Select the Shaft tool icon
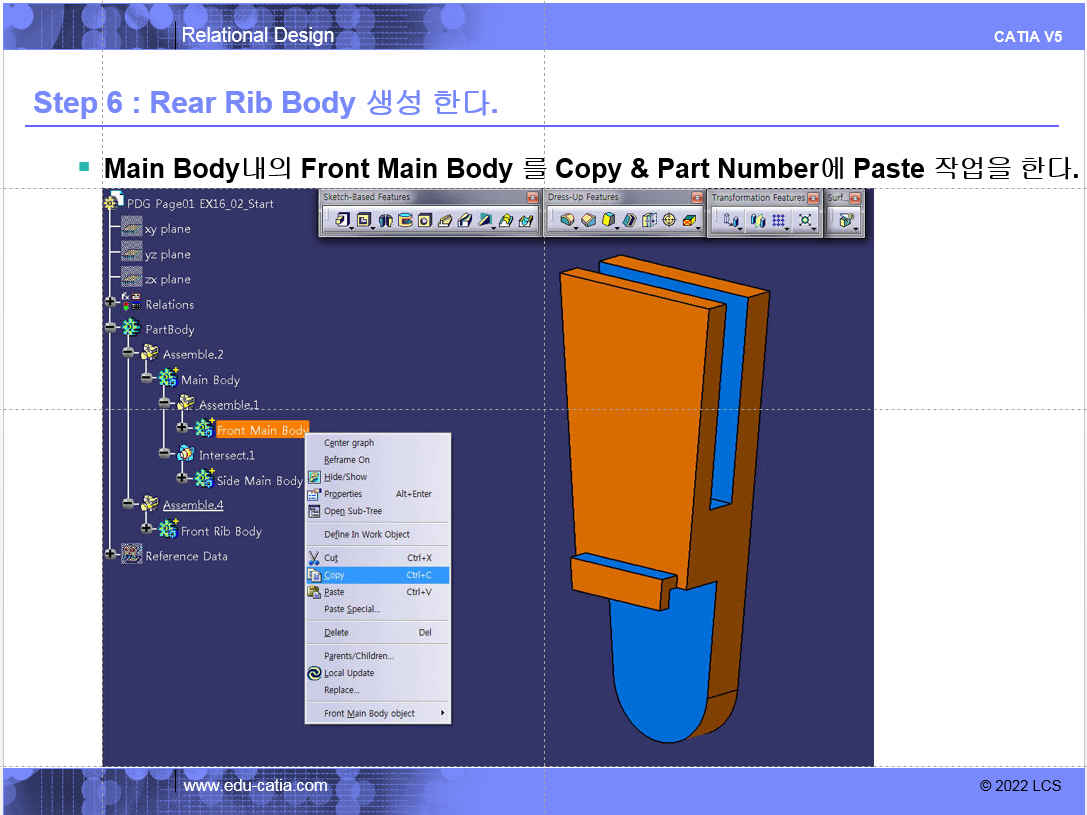The height and width of the screenshot is (815, 1087). click(385, 220)
